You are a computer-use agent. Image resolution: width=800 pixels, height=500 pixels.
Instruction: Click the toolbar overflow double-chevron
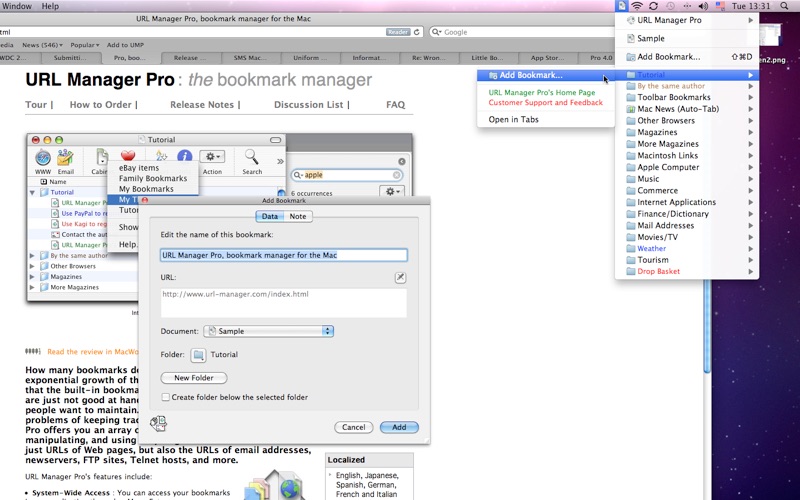pyautogui.click(x=280, y=161)
